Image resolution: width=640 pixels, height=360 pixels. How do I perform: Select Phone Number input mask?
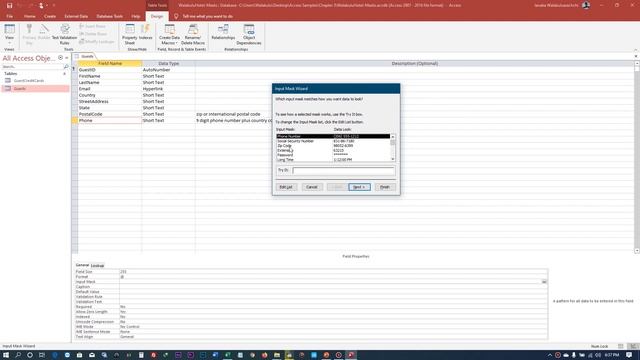click(x=333, y=136)
